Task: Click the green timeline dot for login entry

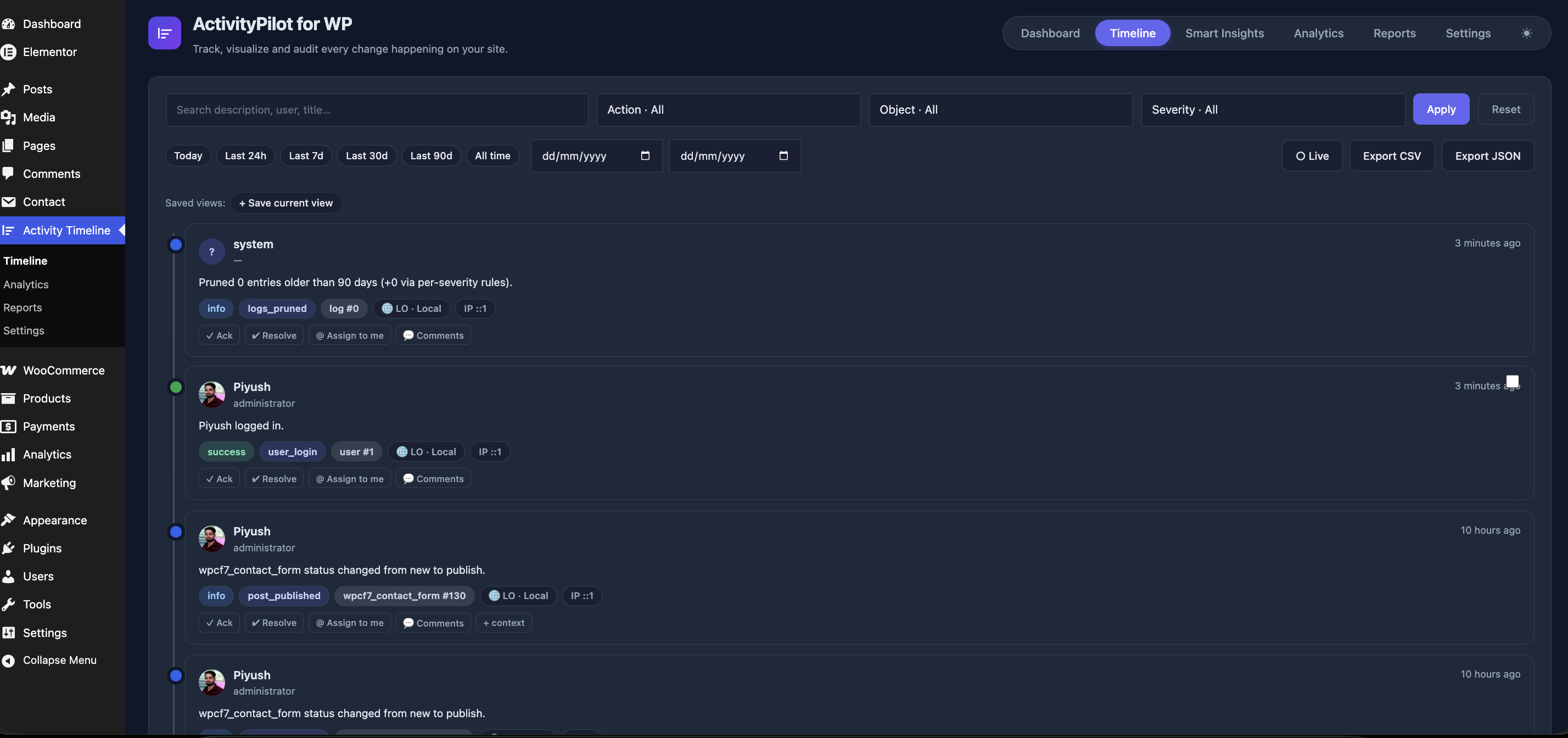Action: click(x=176, y=387)
